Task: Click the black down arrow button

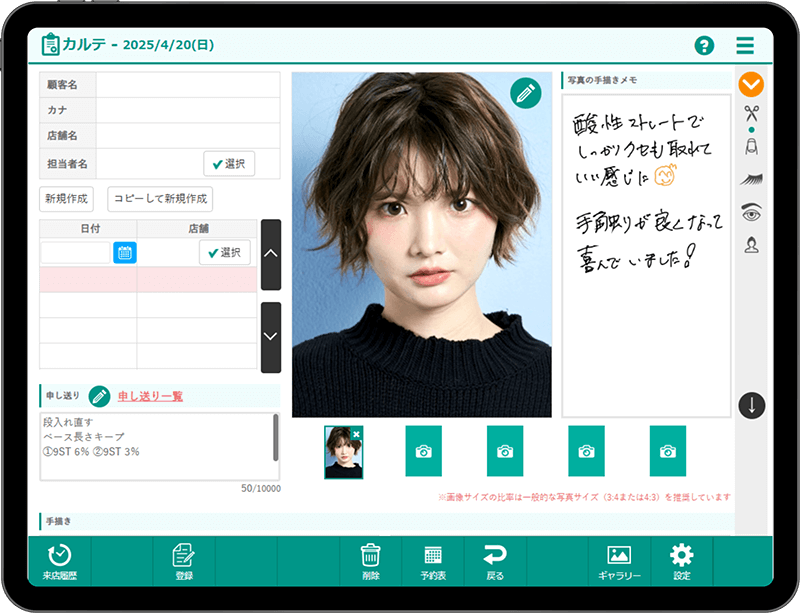Action: coord(751,405)
